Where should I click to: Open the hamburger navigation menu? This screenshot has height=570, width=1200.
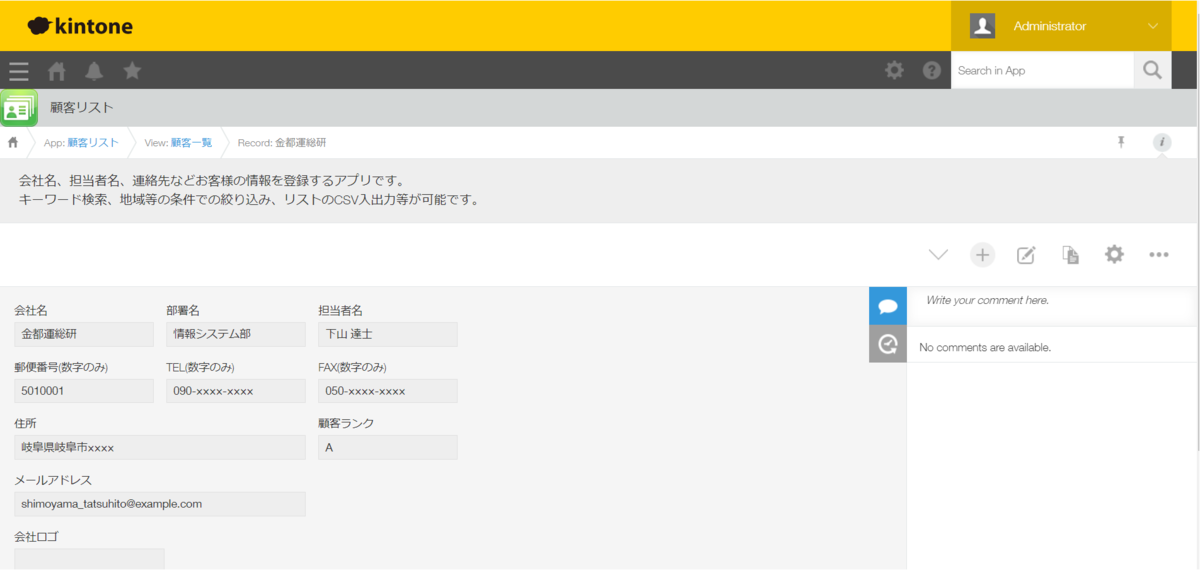[19, 71]
